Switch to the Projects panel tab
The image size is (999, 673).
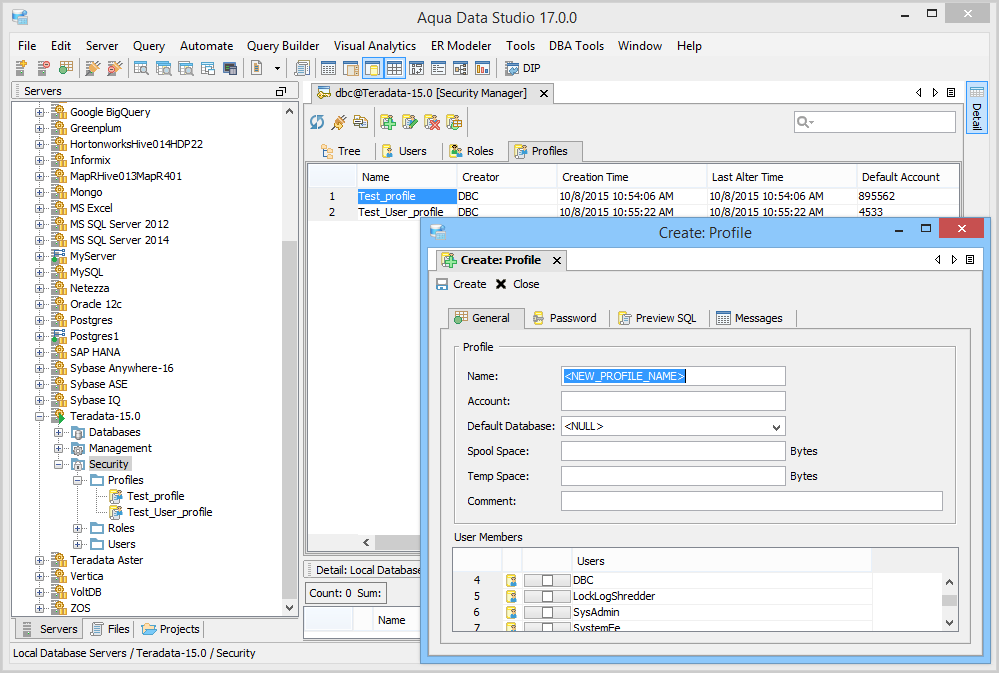(171, 629)
